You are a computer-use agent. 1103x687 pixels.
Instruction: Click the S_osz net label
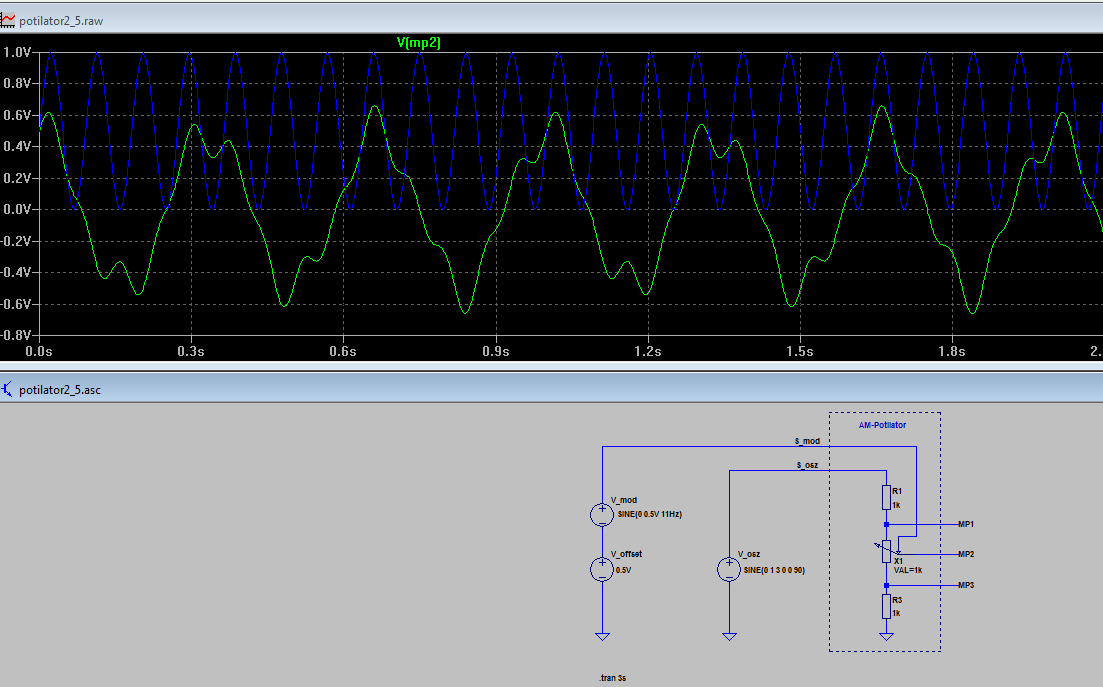click(807, 466)
